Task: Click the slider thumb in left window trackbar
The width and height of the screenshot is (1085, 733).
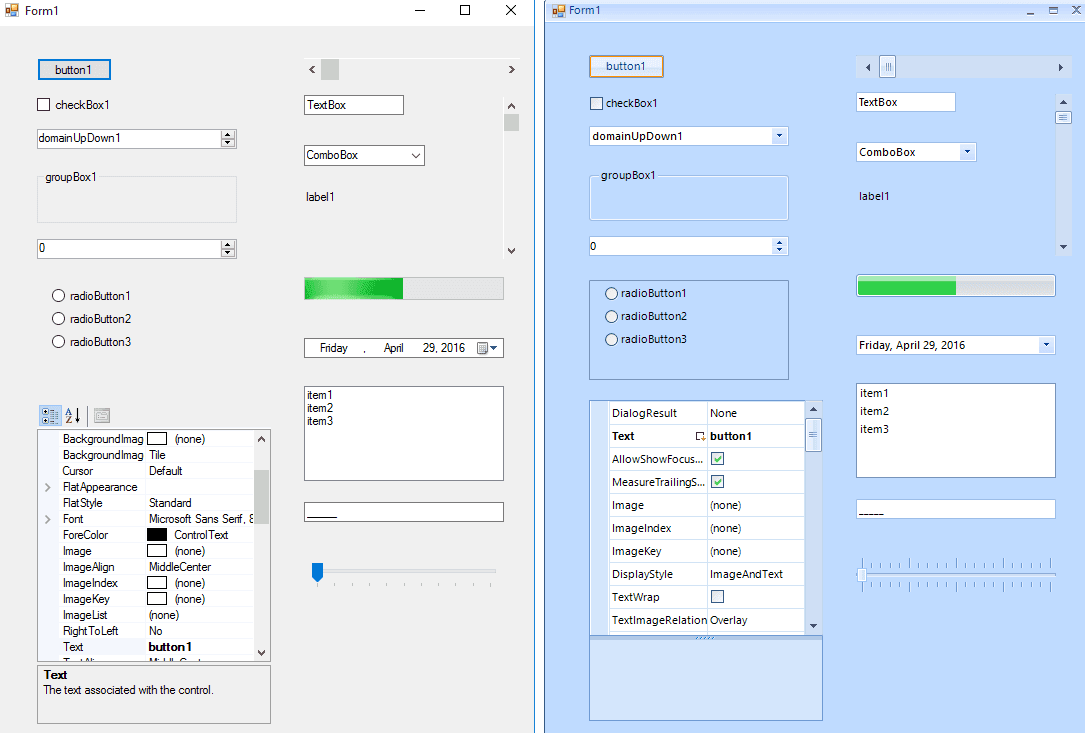Action: coord(318,572)
